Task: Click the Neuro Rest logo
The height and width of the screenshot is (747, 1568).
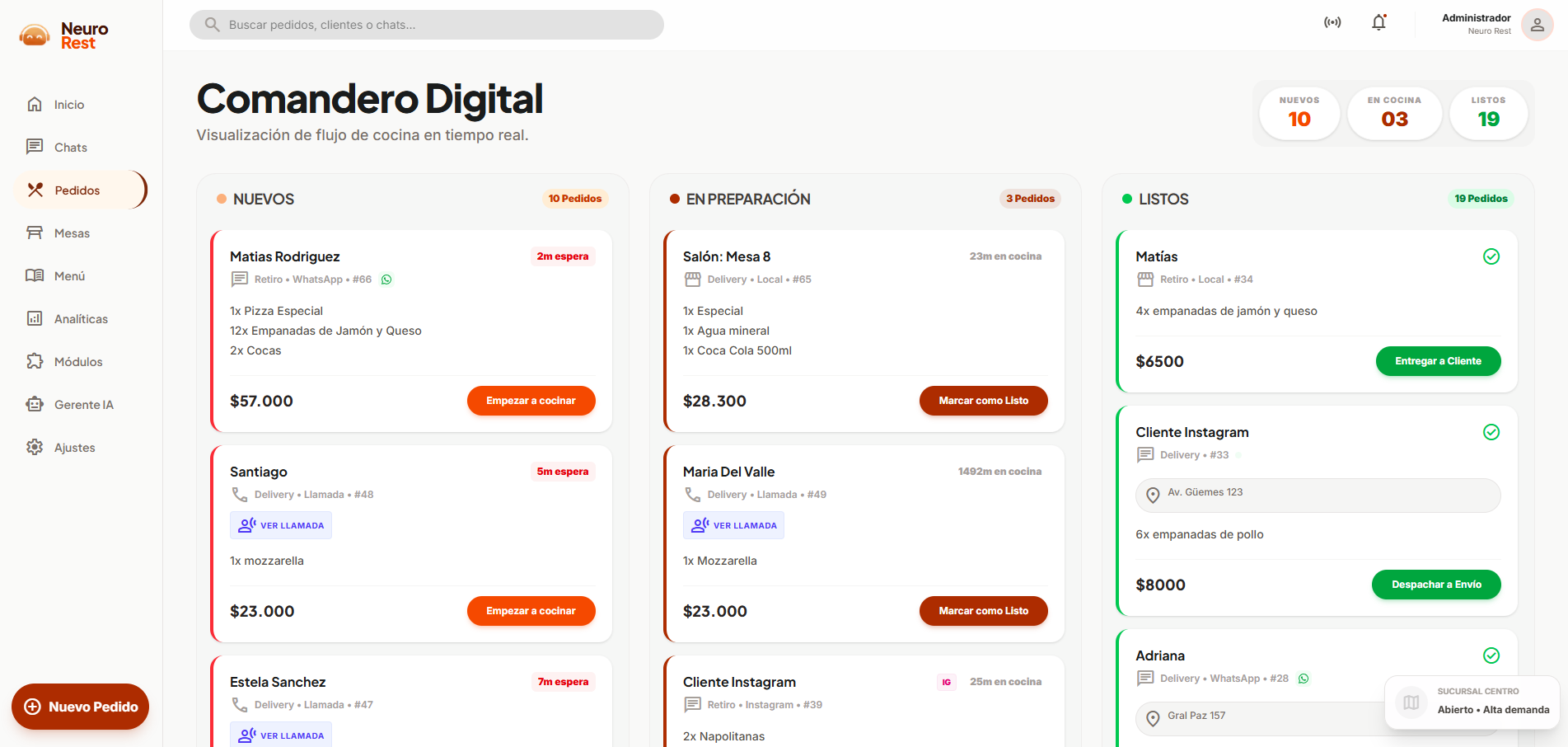Action: click(x=64, y=35)
